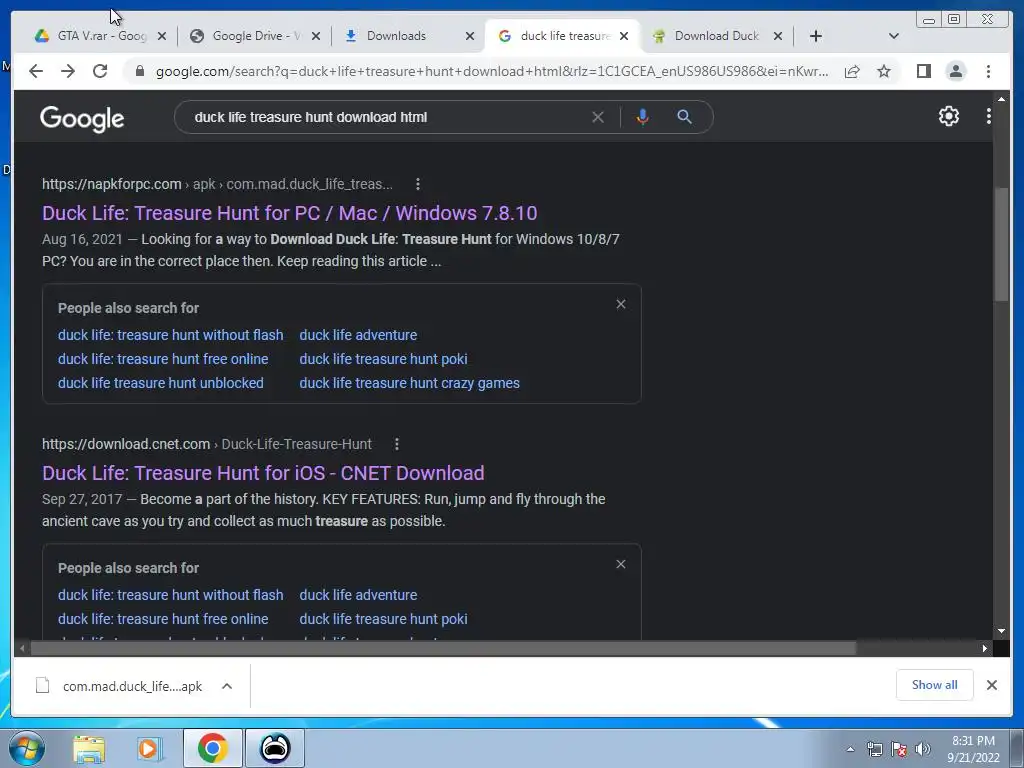The height and width of the screenshot is (768, 1024).
Task: Expand options chevron for downloaded apk
Action: 227,686
